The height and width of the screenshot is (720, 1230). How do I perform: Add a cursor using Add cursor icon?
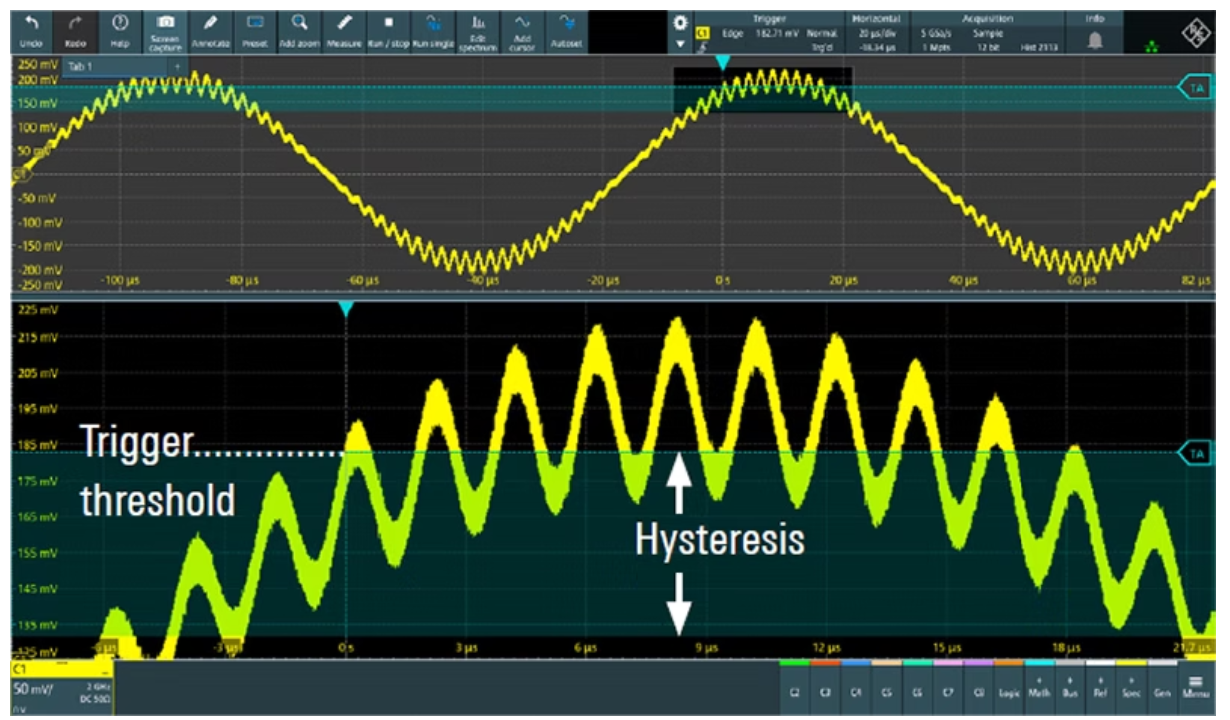click(x=522, y=31)
